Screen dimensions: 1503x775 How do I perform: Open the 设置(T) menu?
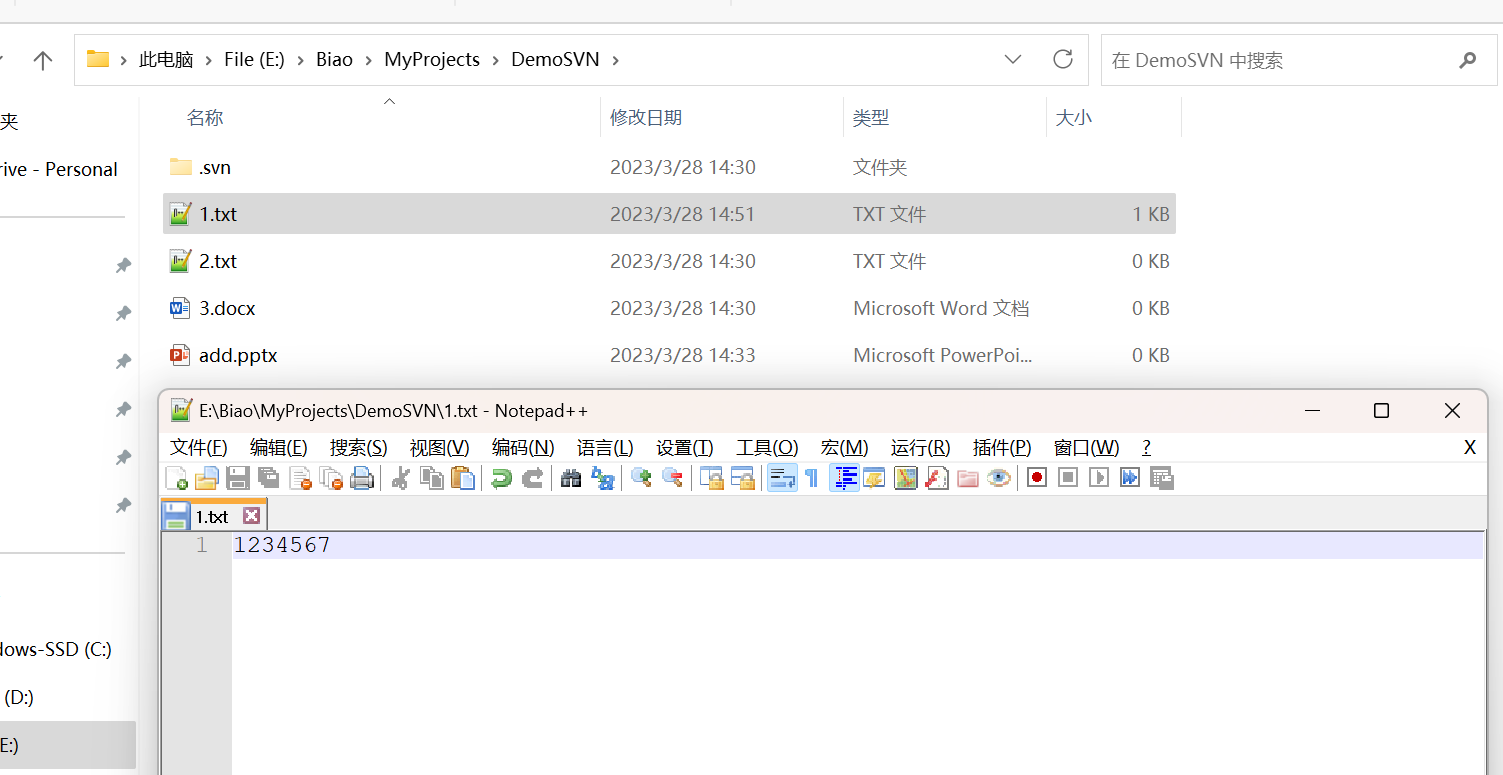685,447
